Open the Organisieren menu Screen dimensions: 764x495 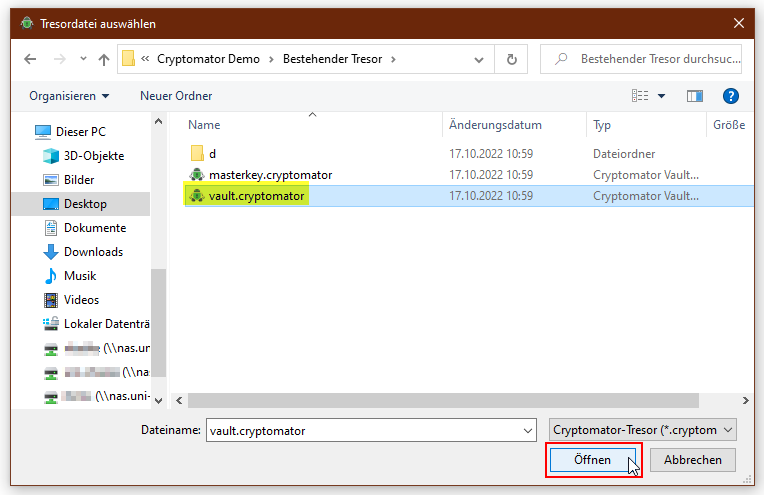click(x=69, y=96)
